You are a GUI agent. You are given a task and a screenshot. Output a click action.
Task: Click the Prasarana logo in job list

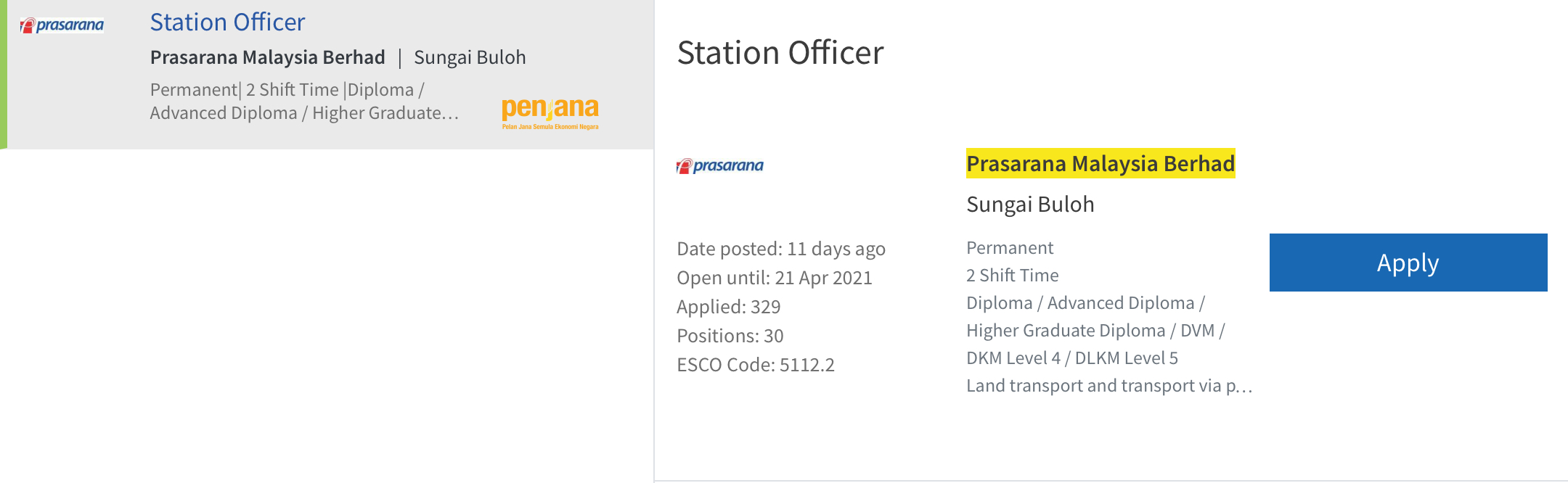[62, 25]
